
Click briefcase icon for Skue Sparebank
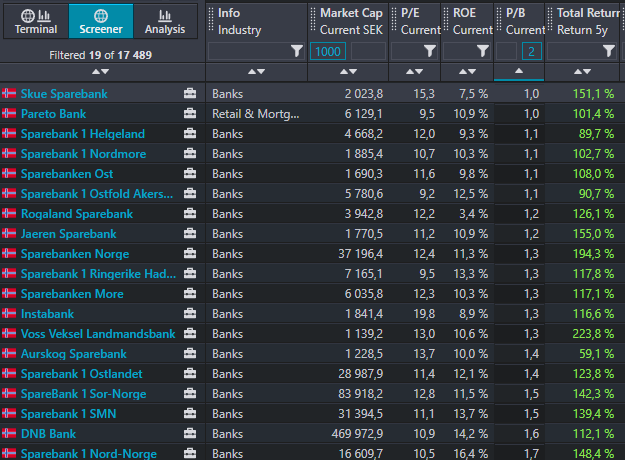190,93
